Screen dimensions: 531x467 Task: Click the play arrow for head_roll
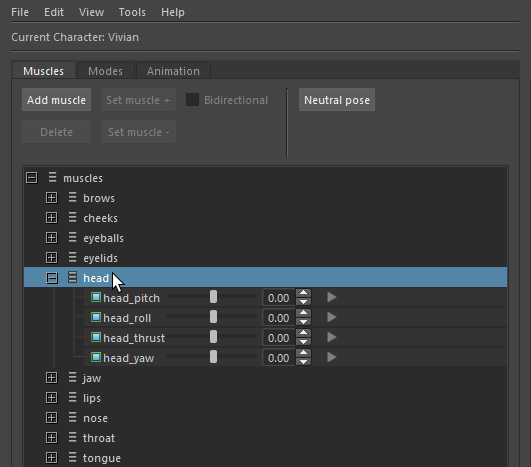click(x=332, y=317)
